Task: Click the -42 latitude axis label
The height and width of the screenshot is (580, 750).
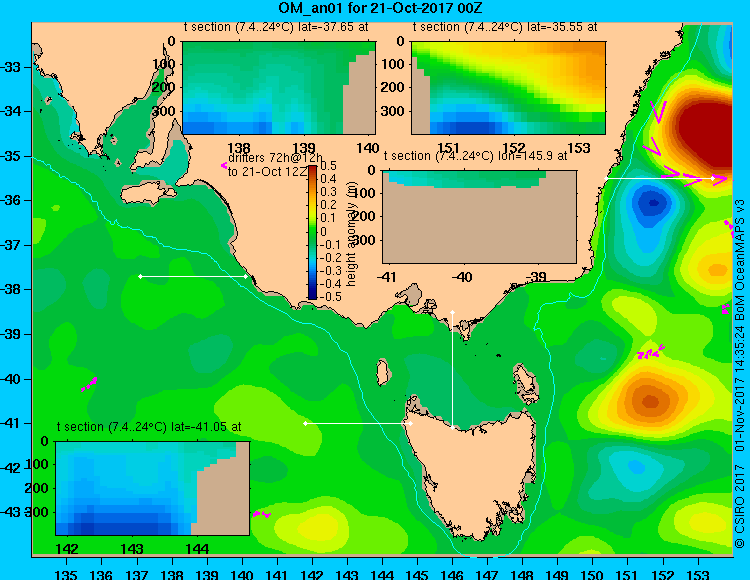Action: point(10,468)
